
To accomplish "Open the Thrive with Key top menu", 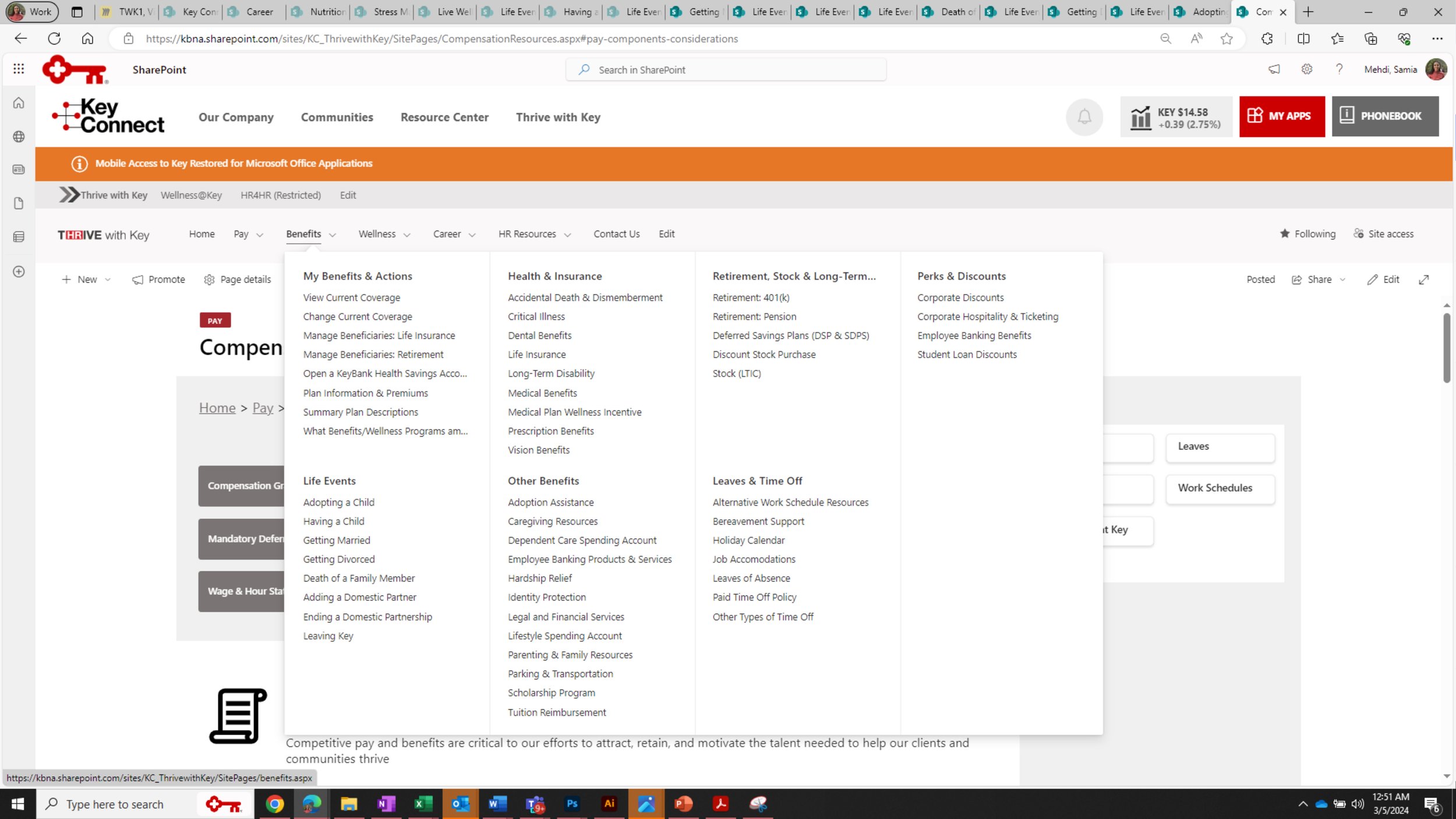I will (x=558, y=117).
